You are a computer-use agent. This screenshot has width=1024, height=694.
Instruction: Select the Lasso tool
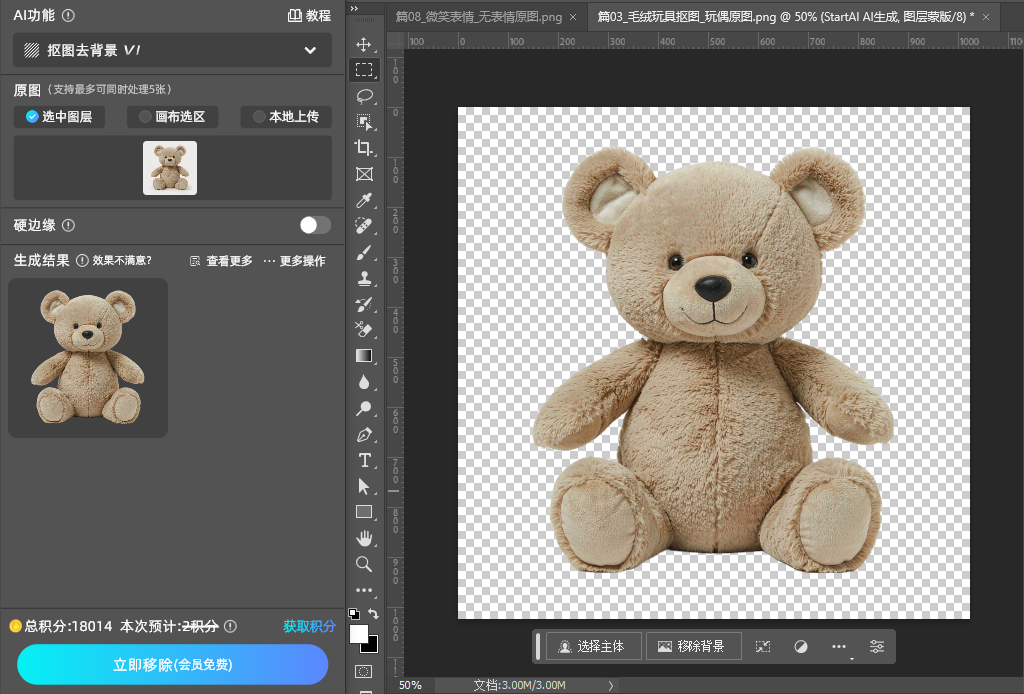[x=364, y=97]
